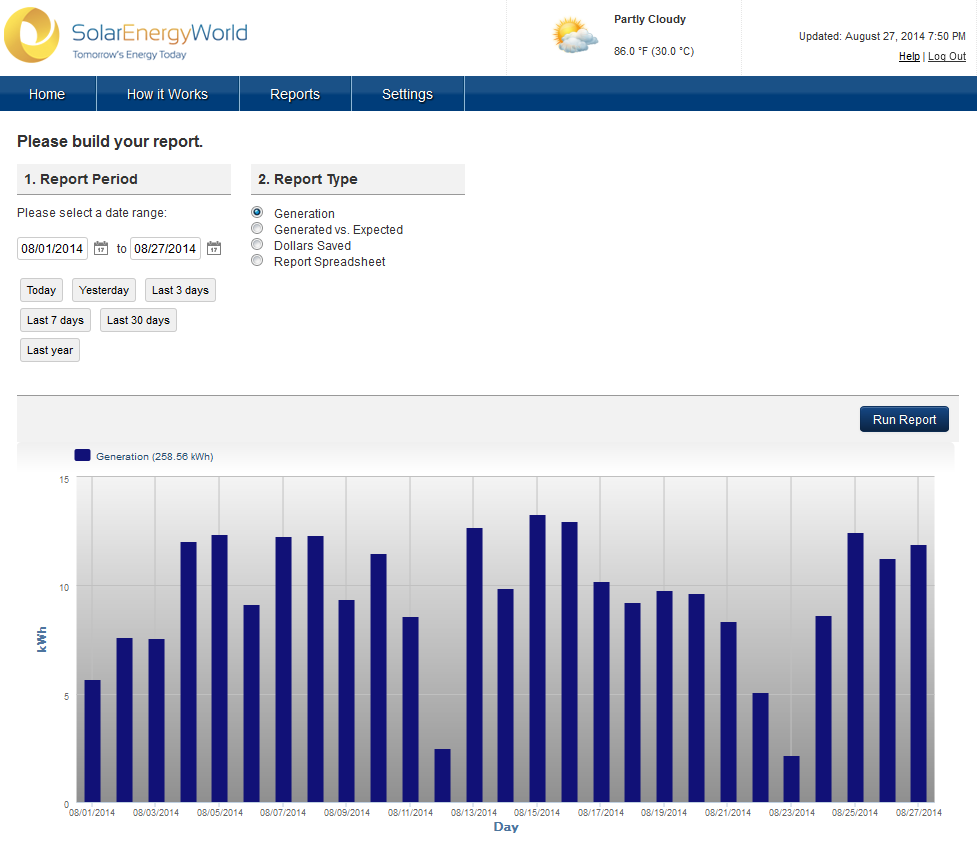This screenshot has height=860, width=977.
Task: Click the Solar Energy World logo
Action: (125, 36)
